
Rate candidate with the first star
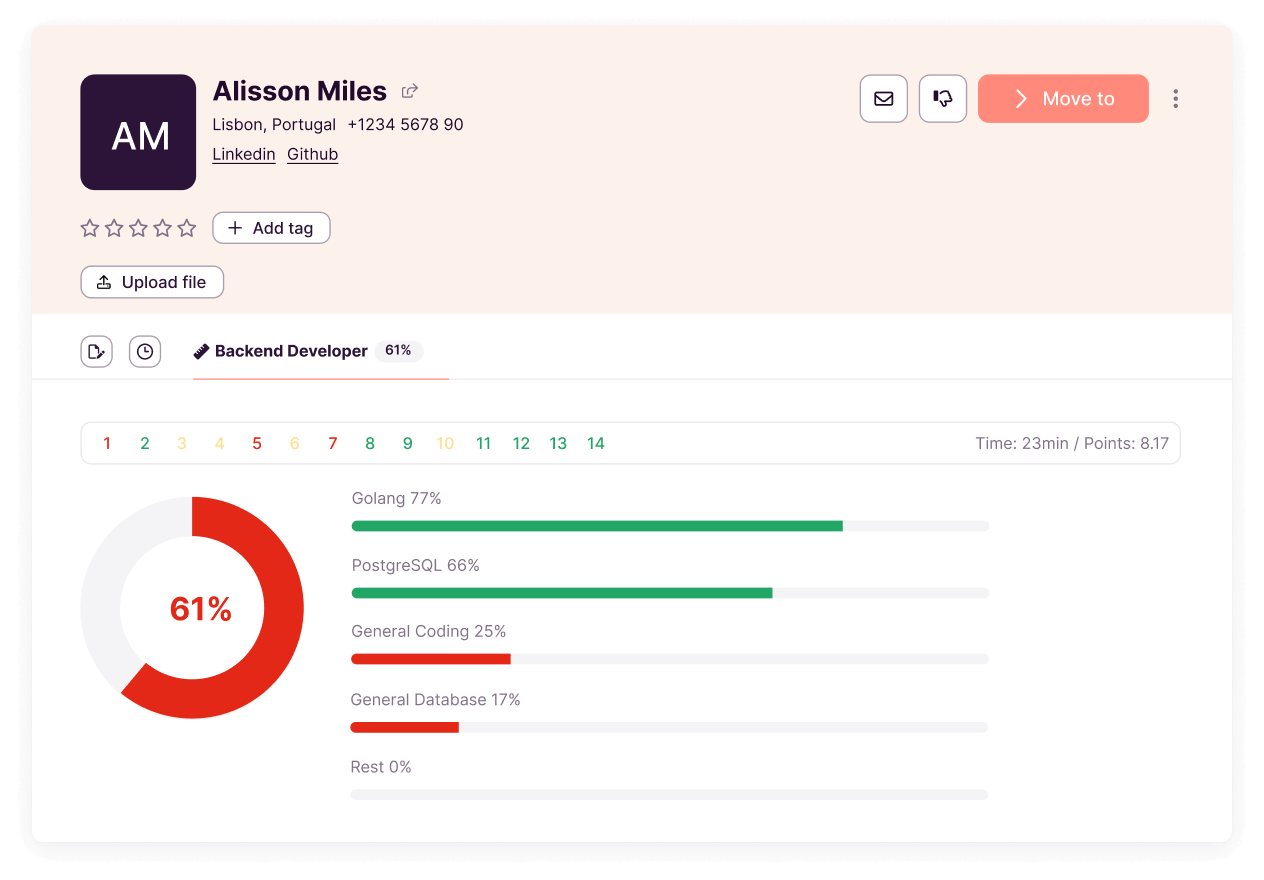pyautogui.click(x=90, y=229)
